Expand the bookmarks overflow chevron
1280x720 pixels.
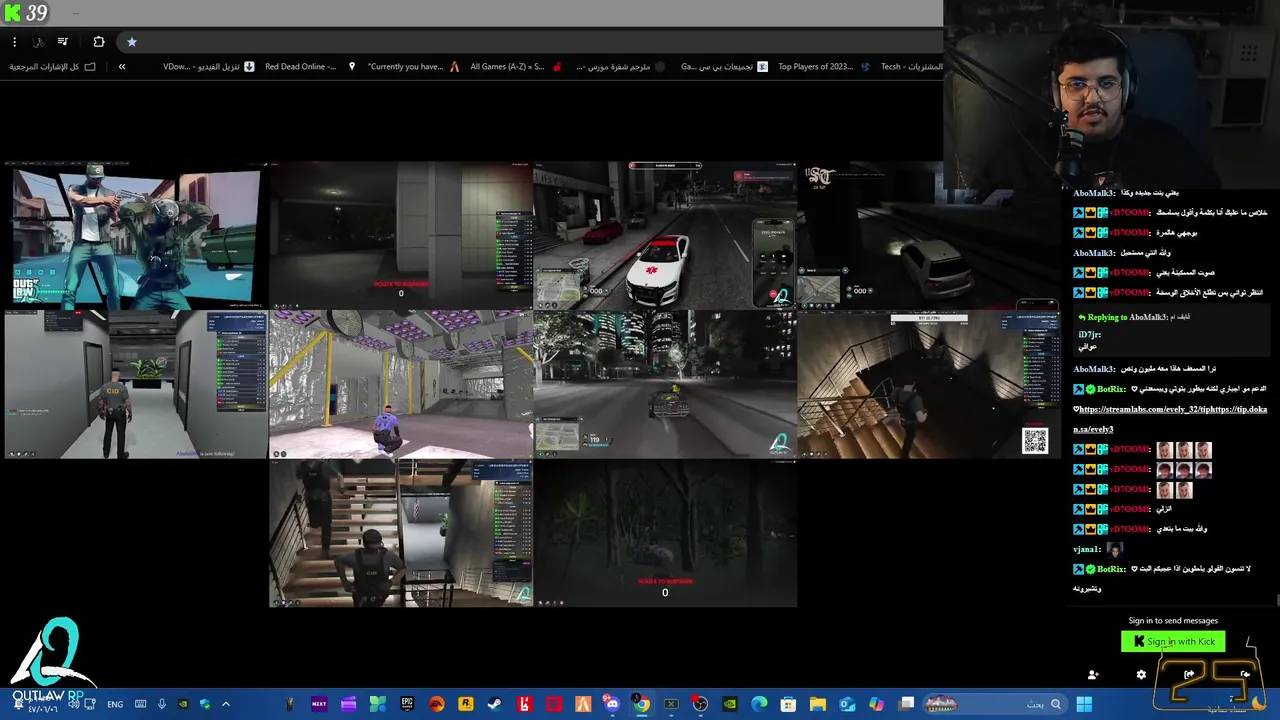[122, 67]
